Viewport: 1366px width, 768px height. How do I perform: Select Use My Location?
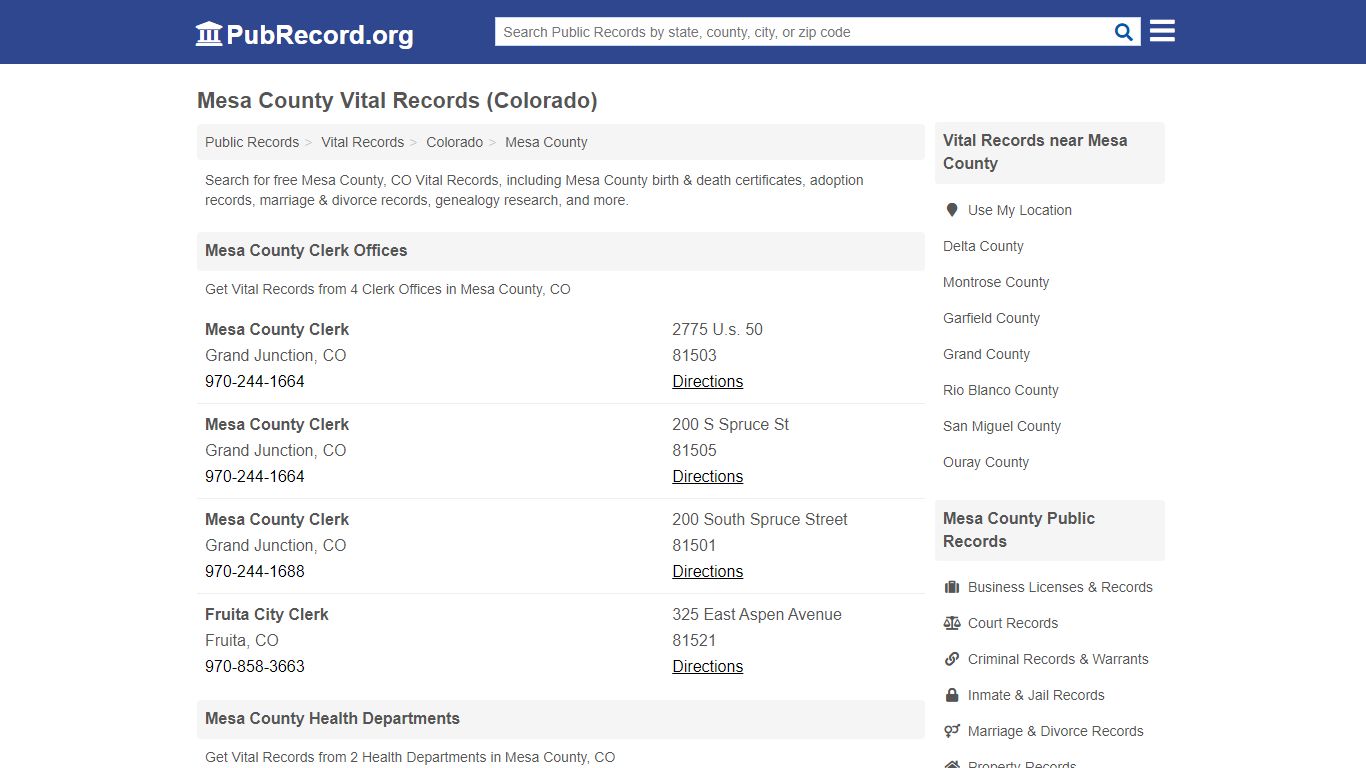(1019, 210)
